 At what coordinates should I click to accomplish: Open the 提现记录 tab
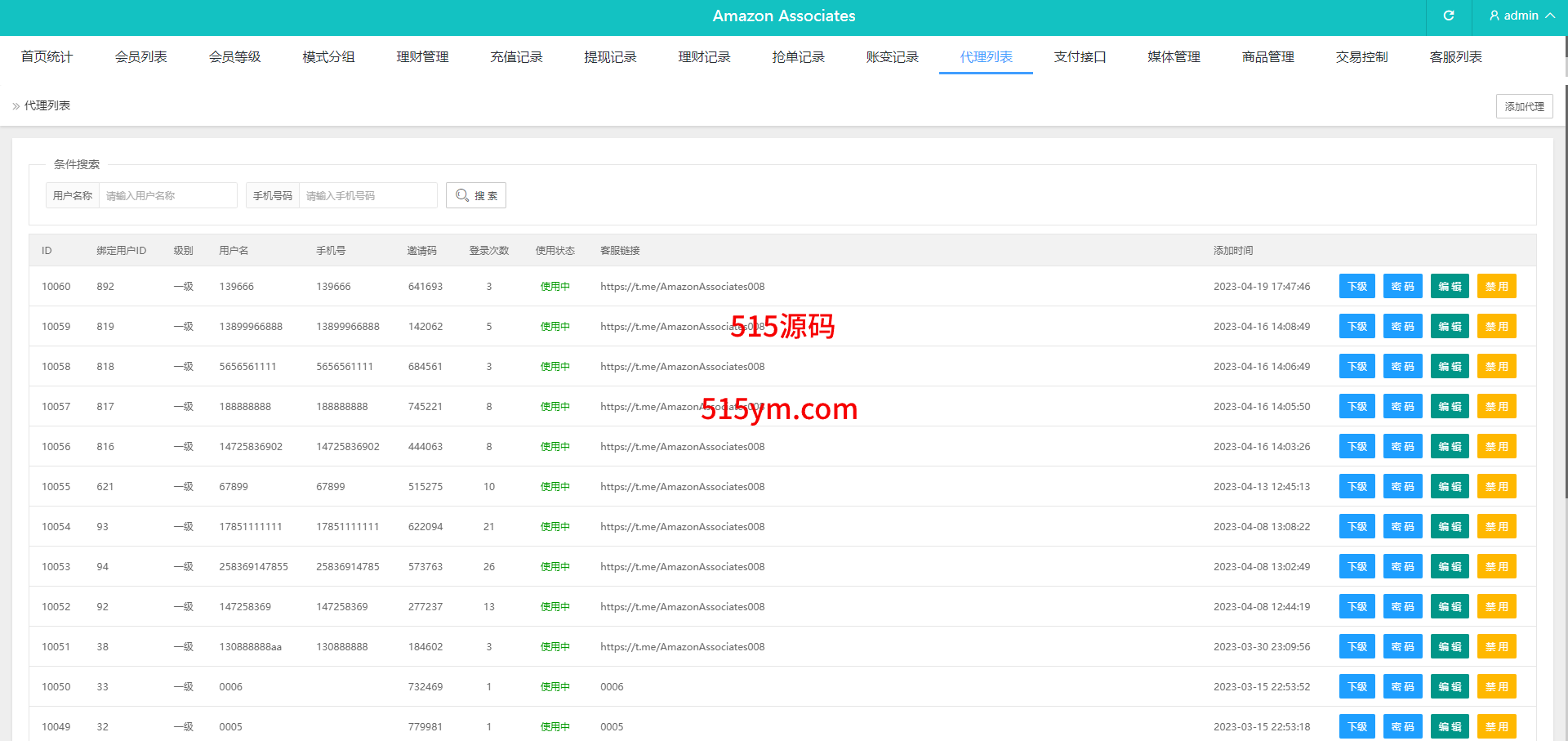point(610,56)
